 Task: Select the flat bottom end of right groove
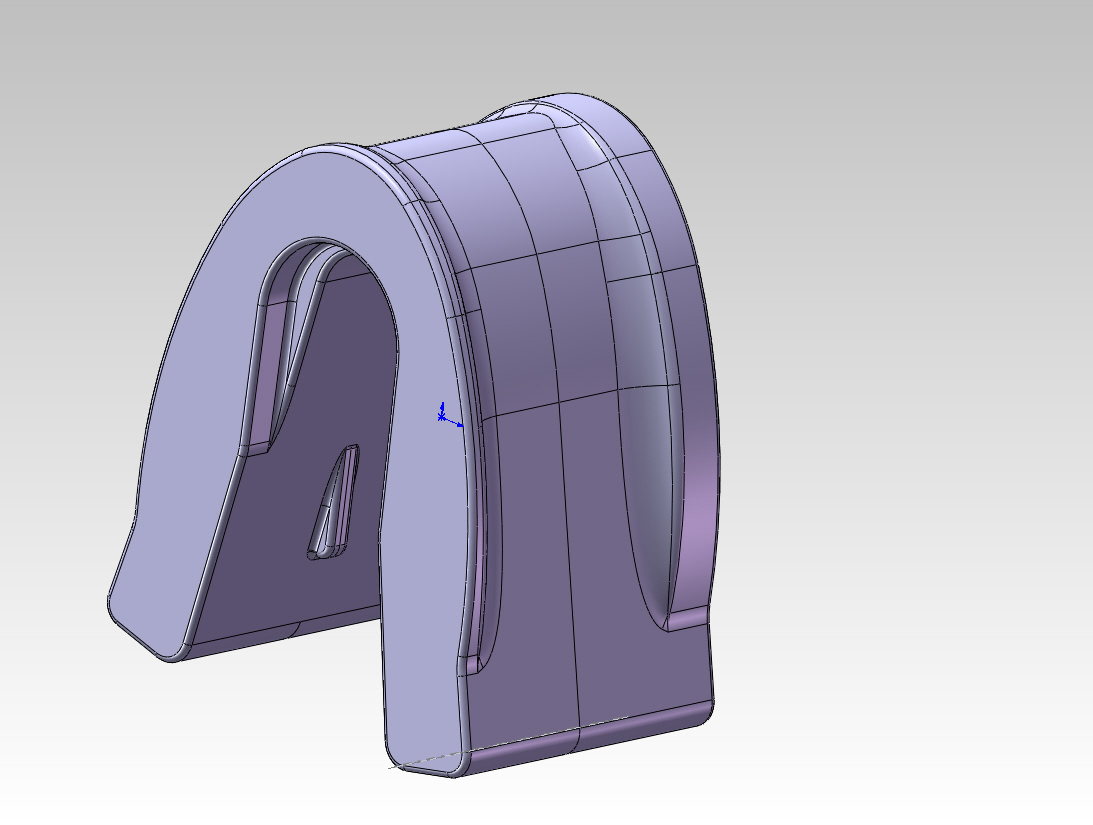(687, 619)
